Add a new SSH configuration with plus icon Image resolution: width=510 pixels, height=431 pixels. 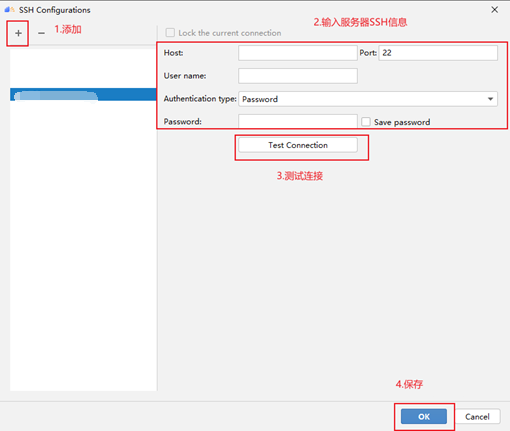pos(18,33)
